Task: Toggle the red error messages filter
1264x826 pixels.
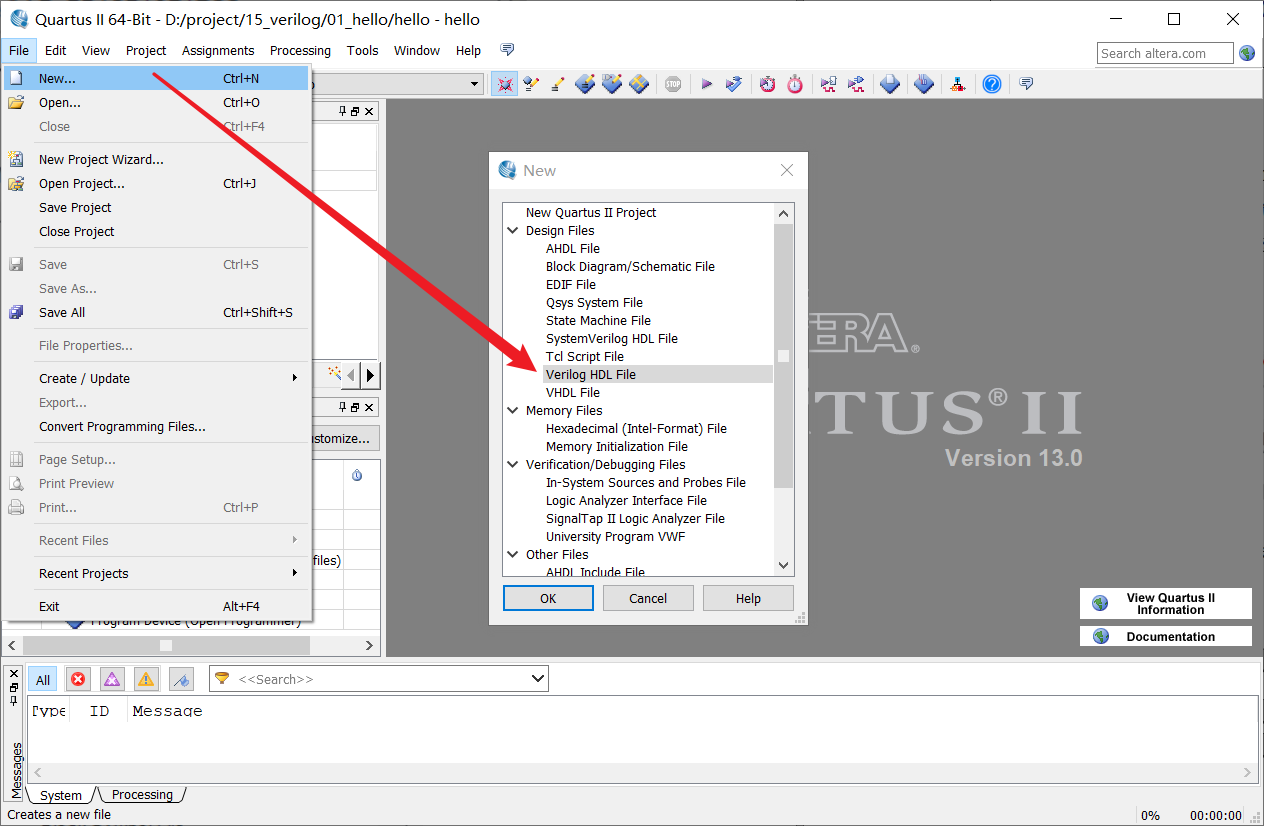Action: tap(78, 679)
